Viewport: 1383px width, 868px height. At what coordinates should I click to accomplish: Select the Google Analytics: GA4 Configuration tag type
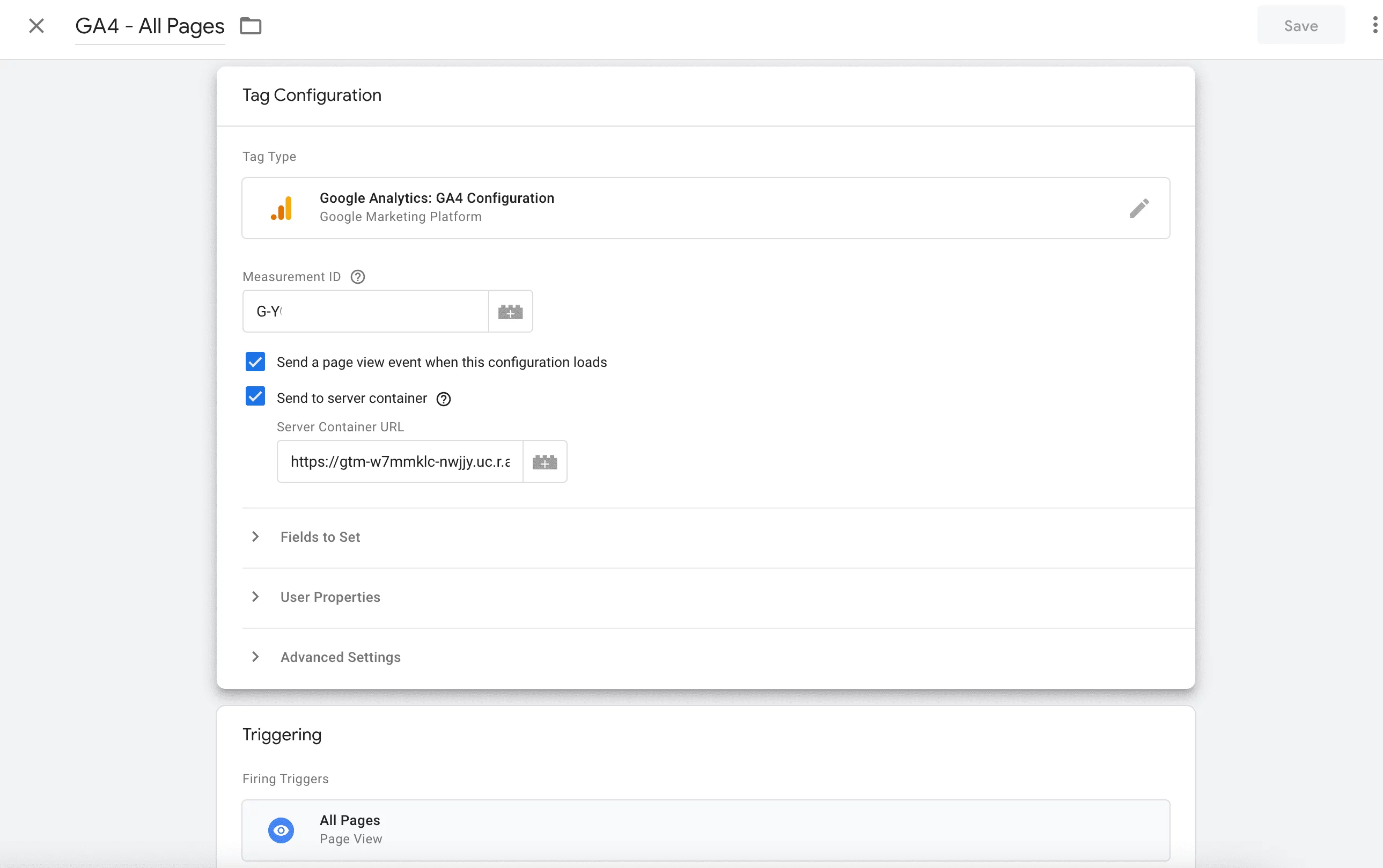tap(705, 208)
